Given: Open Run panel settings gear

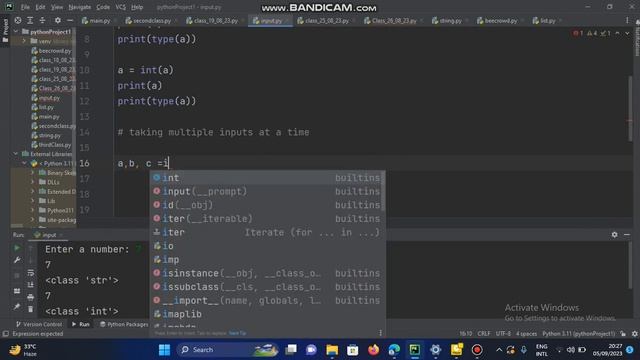Looking at the screenshot, I should coord(614,235).
